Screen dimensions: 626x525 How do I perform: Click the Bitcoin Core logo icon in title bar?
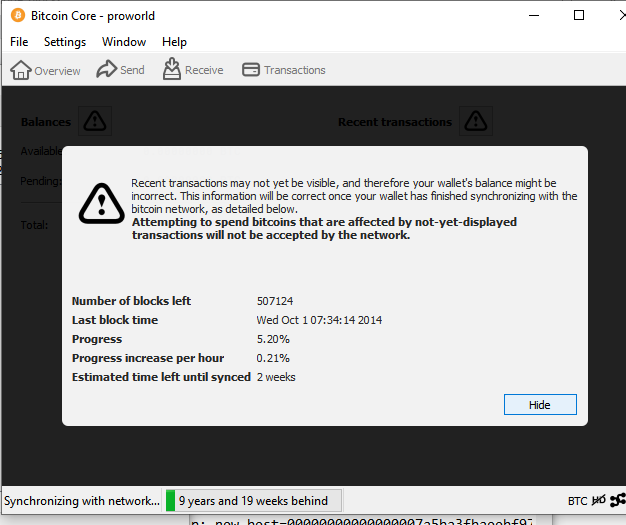point(18,16)
